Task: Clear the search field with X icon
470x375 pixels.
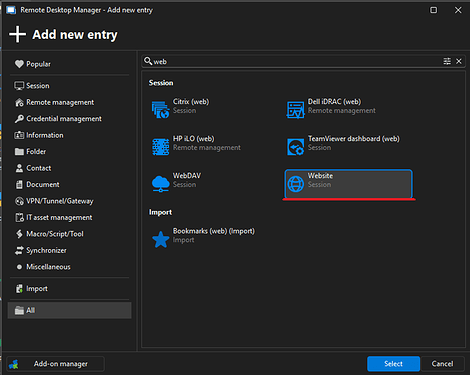Action: point(459,61)
